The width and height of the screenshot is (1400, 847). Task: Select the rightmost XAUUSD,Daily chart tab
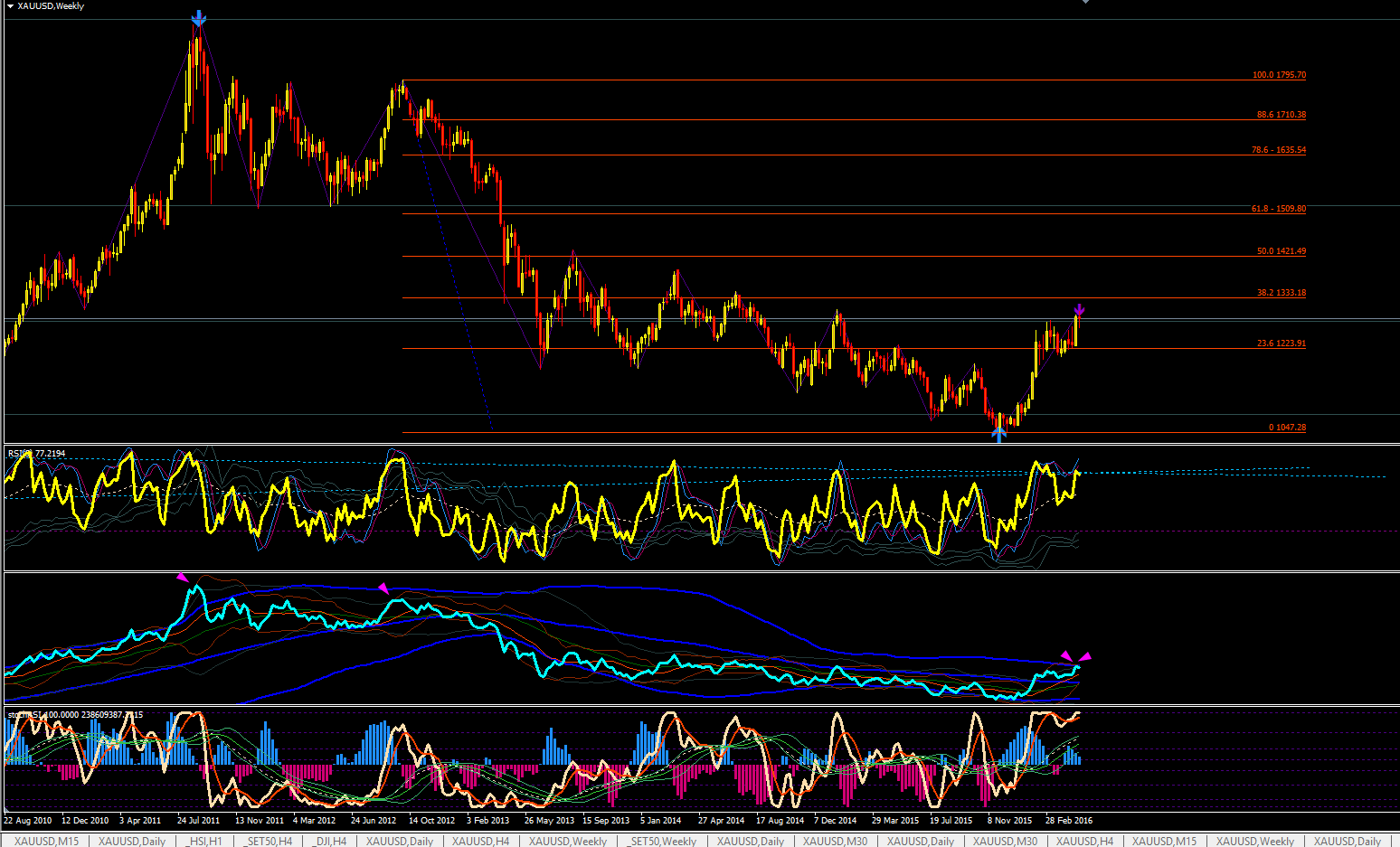[1348, 841]
